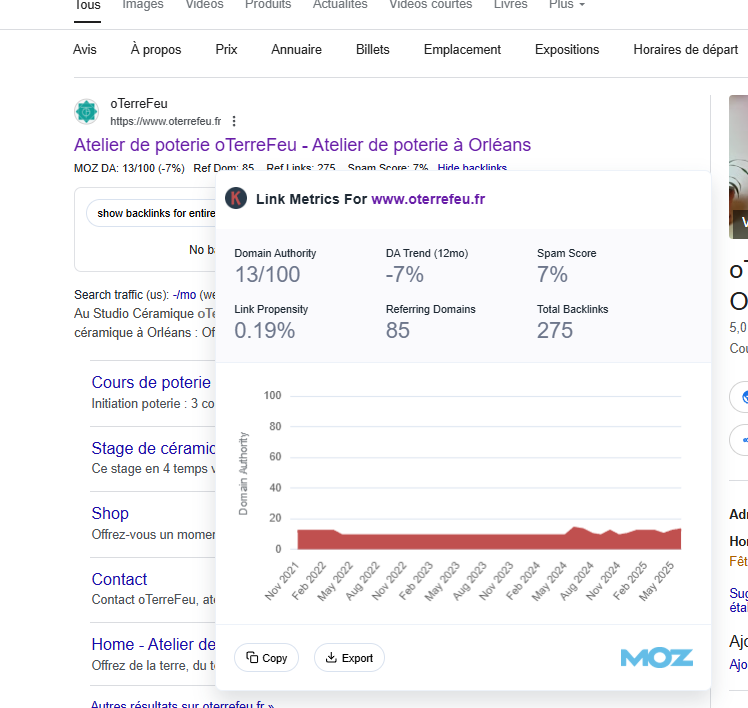This screenshot has height=708, width=748.
Task: Filter by Billets chip
Action: click(x=373, y=50)
